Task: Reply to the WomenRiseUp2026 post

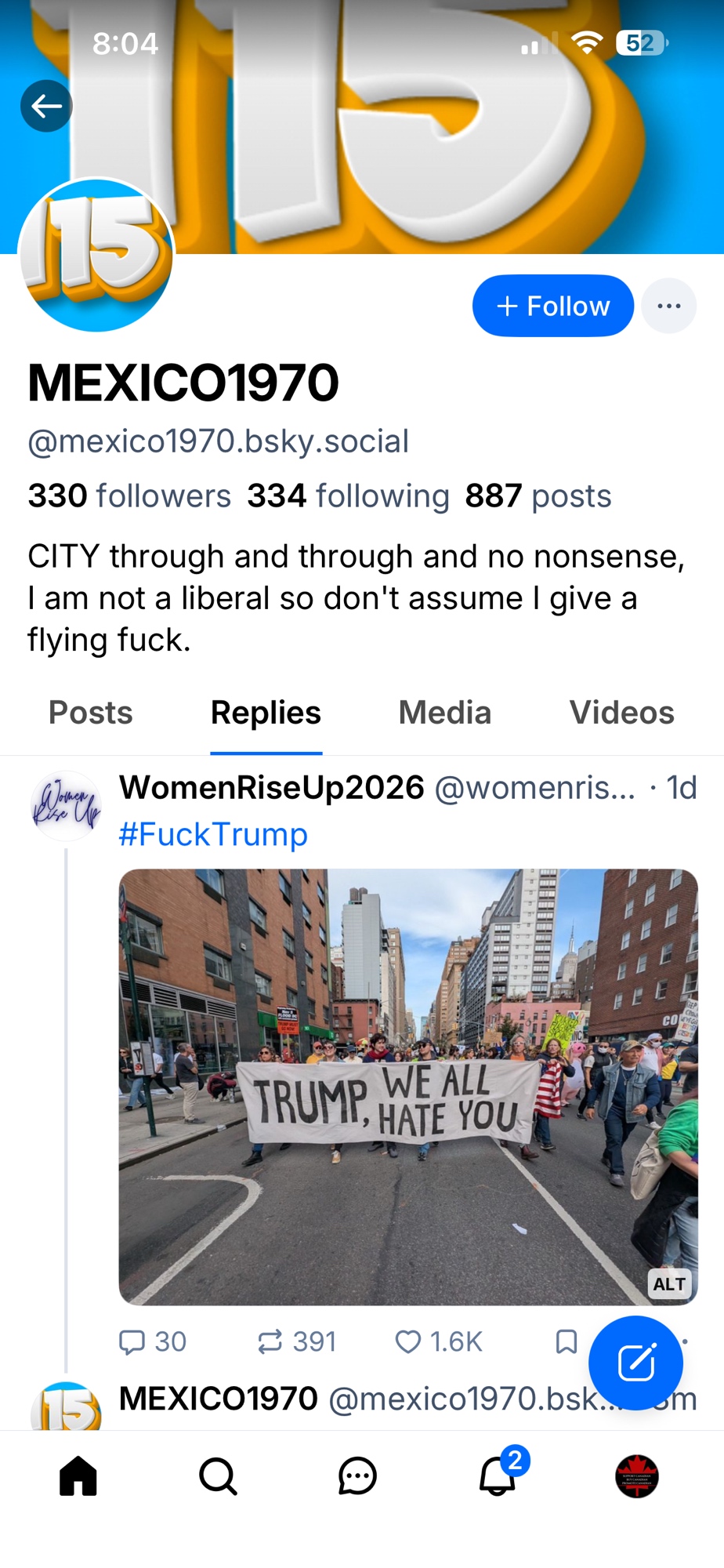Action: tap(132, 1342)
